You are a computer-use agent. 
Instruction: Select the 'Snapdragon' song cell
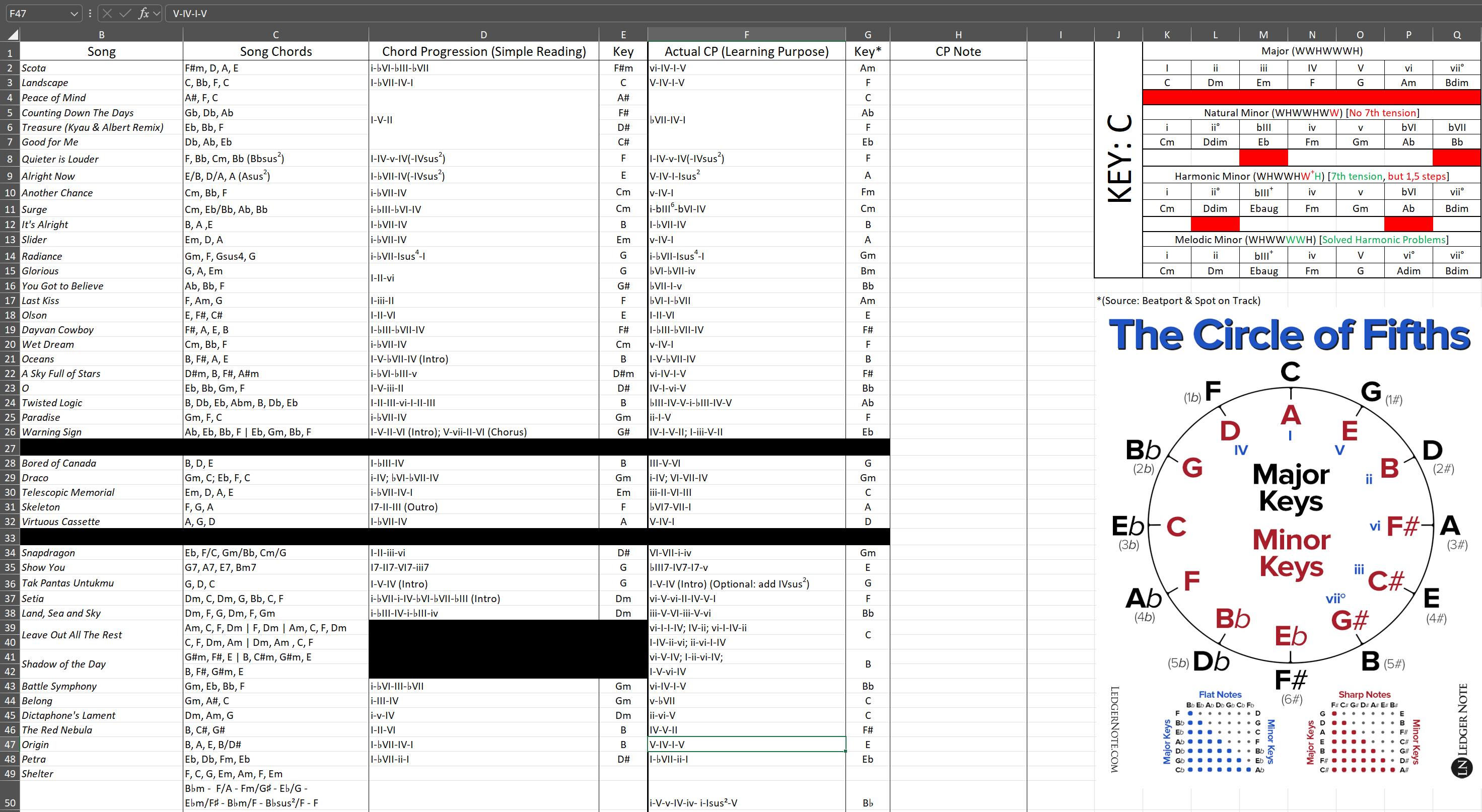(x=102, y=553)
